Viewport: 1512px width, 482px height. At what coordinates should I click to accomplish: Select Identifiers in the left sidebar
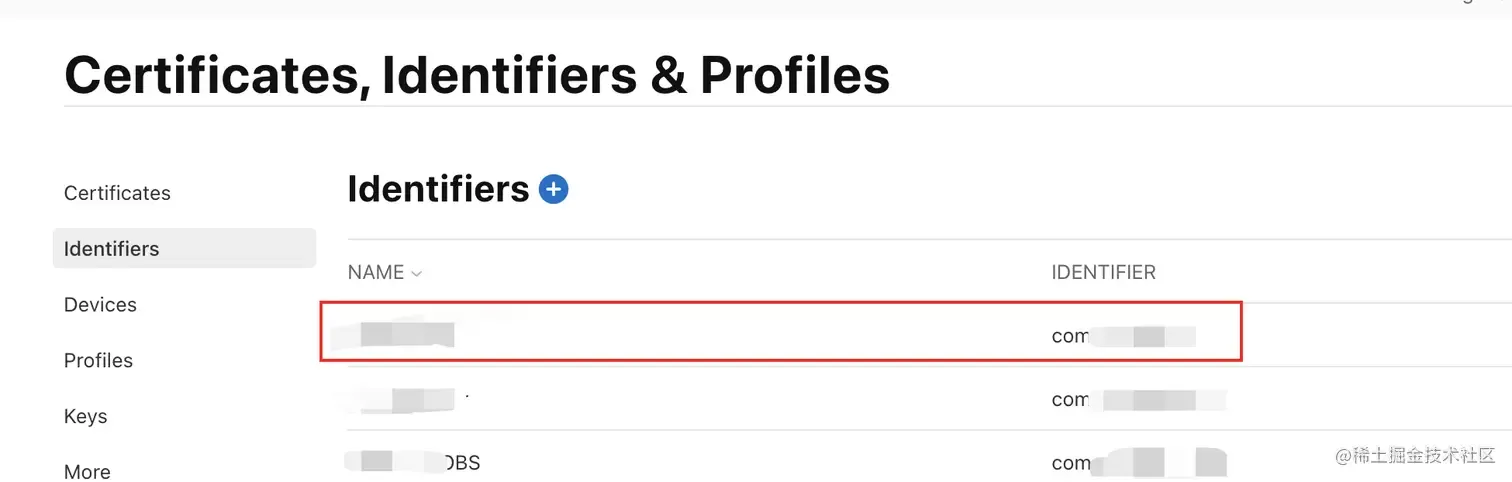(x=184, y=248)
